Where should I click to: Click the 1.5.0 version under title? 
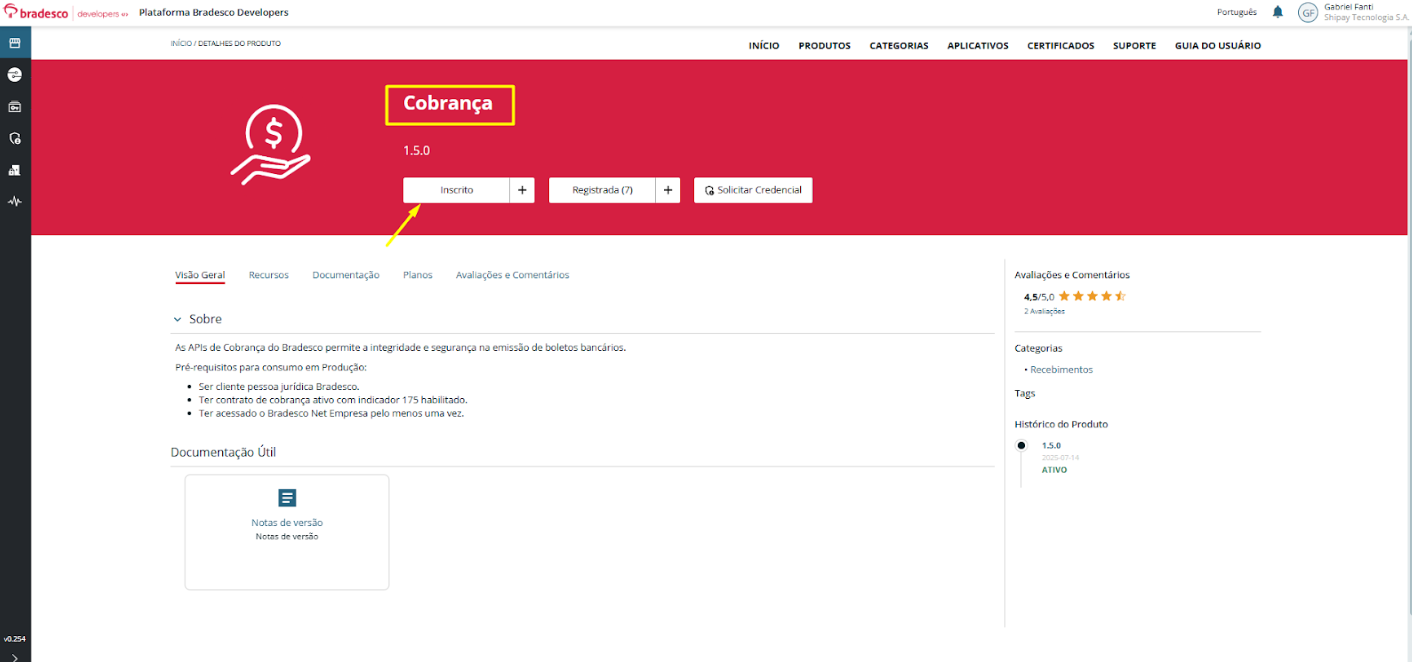[x=416, y=151]
